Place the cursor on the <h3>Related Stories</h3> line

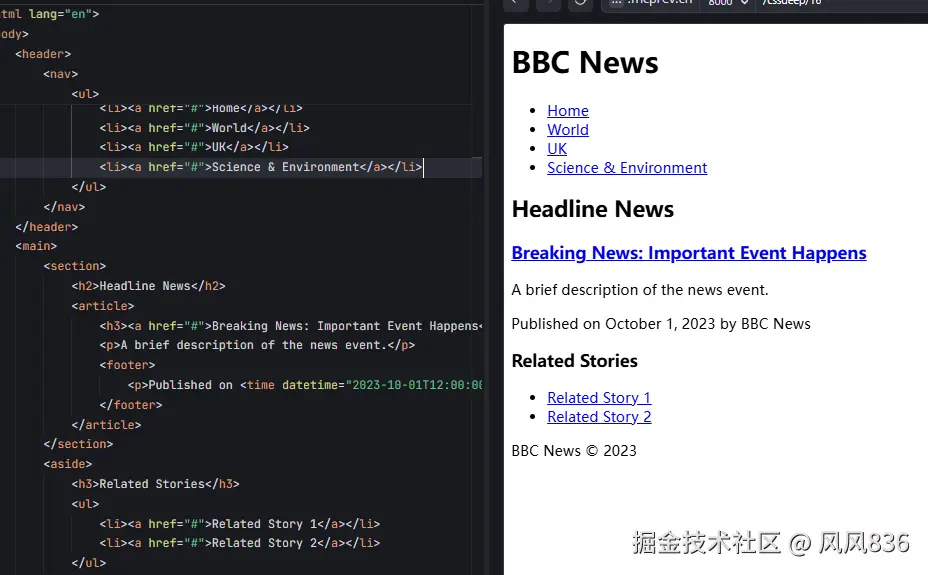coord(156,484)
